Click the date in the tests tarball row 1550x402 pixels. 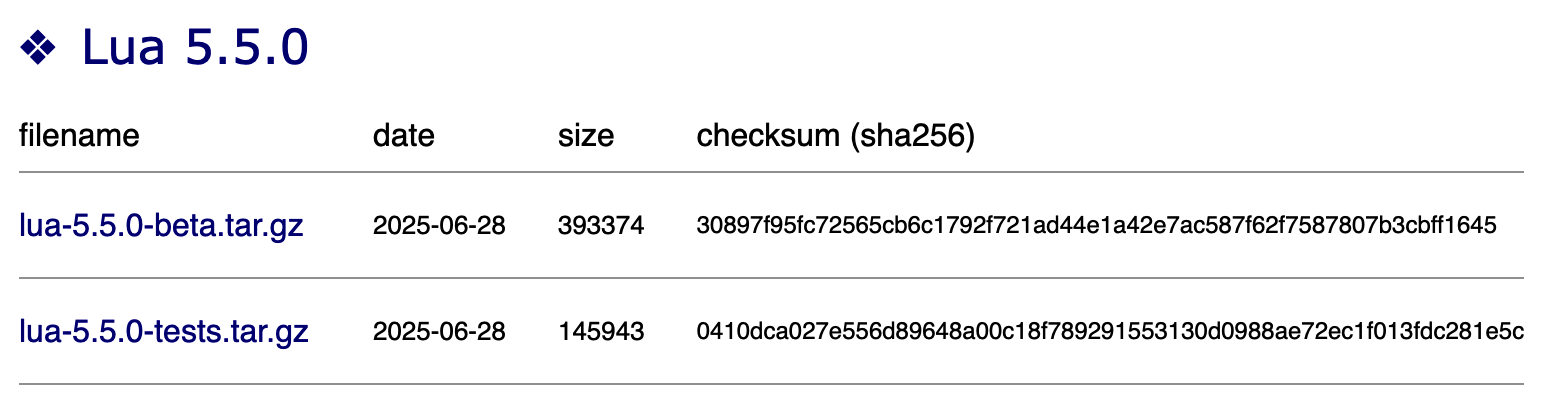coord(439,331)
